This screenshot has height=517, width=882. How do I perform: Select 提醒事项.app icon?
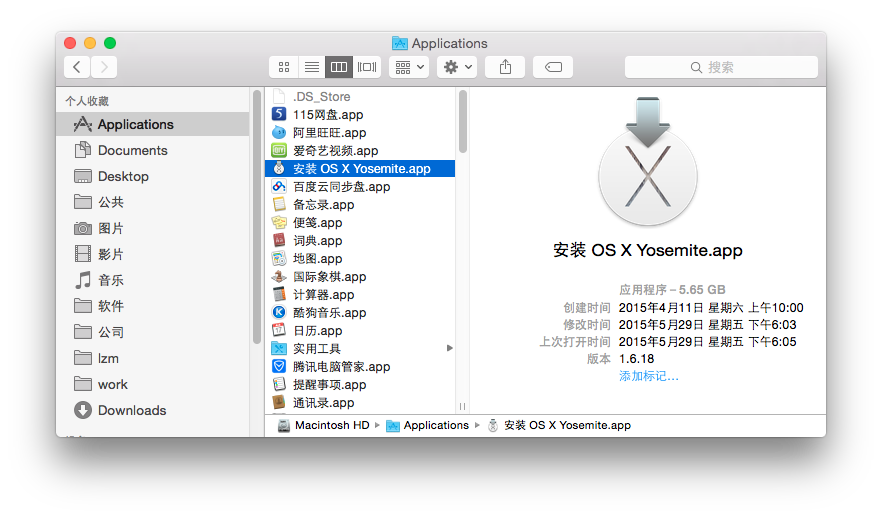point(279,384)
